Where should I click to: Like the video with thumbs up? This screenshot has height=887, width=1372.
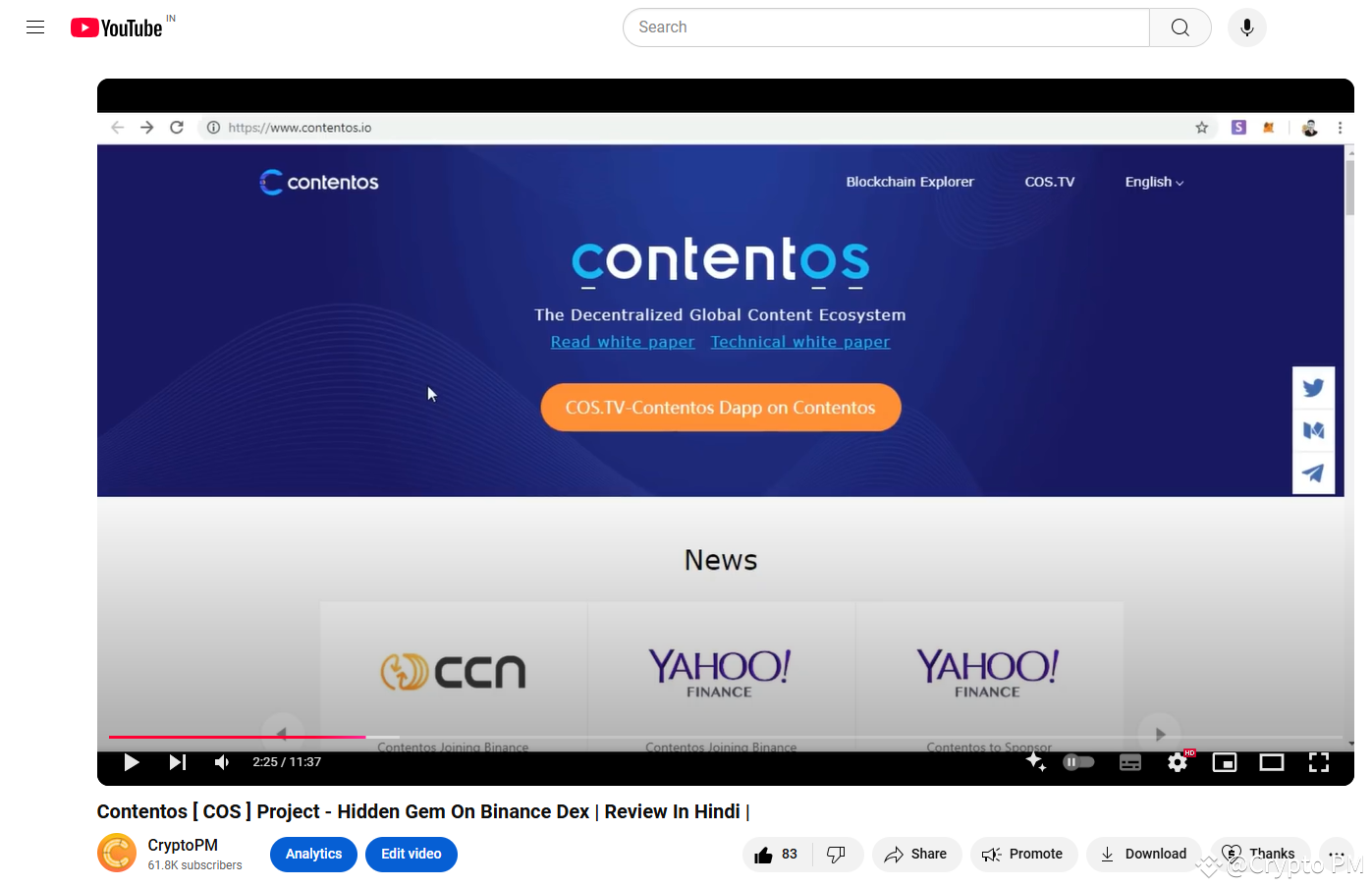pyautogui.click(x=777, y=855)
